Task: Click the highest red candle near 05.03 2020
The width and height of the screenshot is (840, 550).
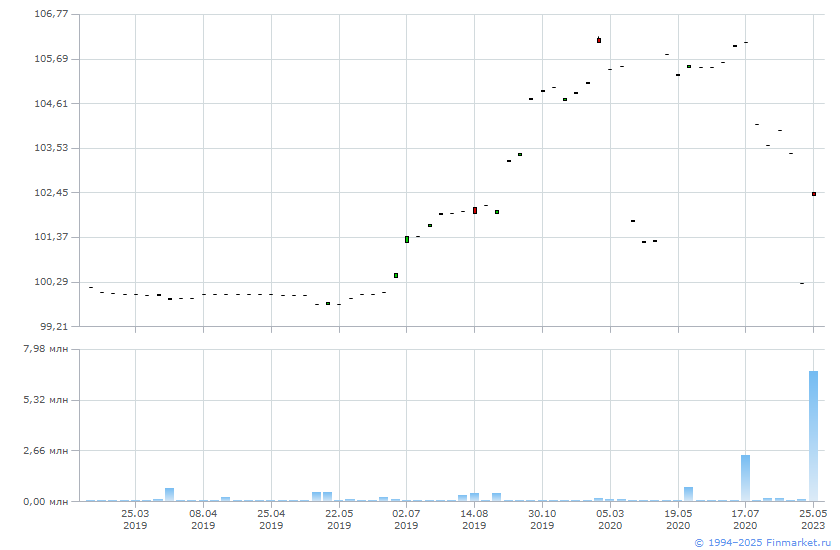Action: click(599, 40)
